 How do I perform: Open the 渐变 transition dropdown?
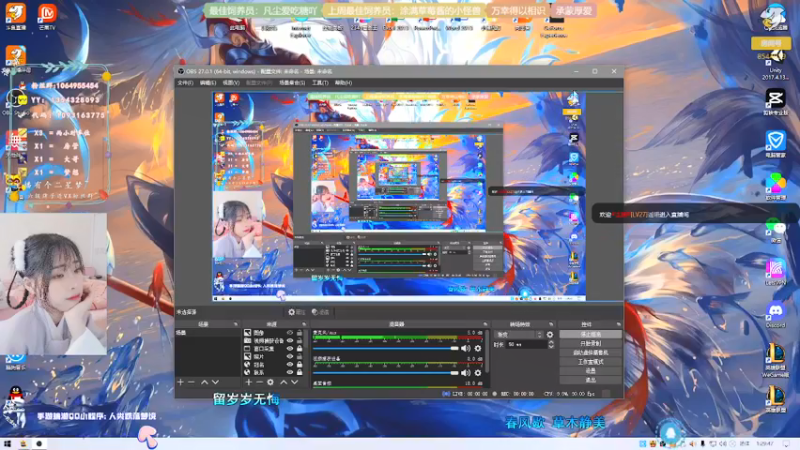[518, 335]
